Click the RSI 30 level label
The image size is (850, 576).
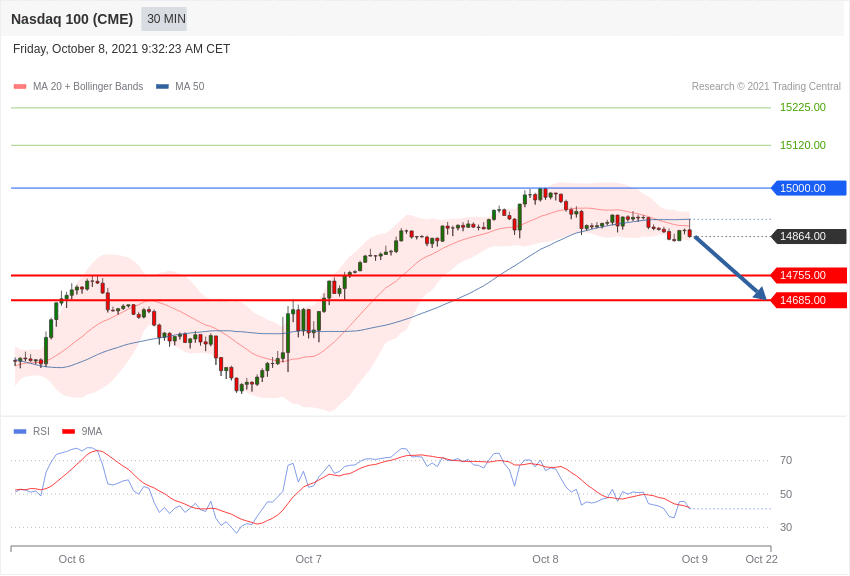click(x=786, y=527)
